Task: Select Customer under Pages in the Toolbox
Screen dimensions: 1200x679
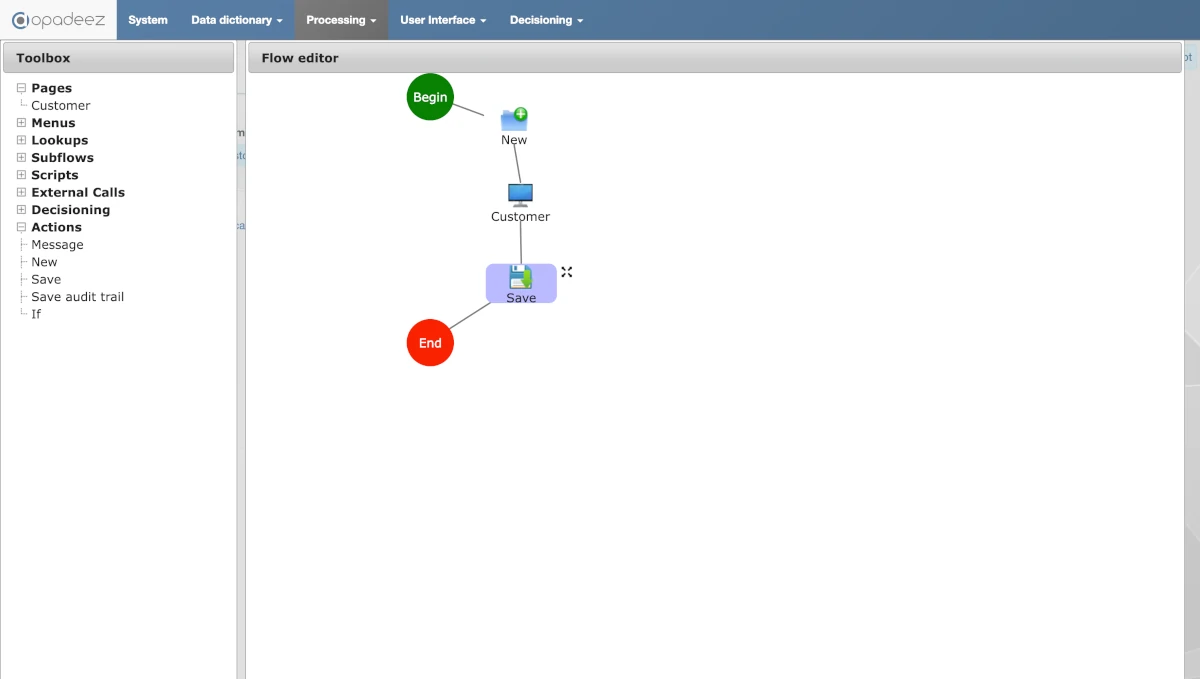Action: point(62,105)
